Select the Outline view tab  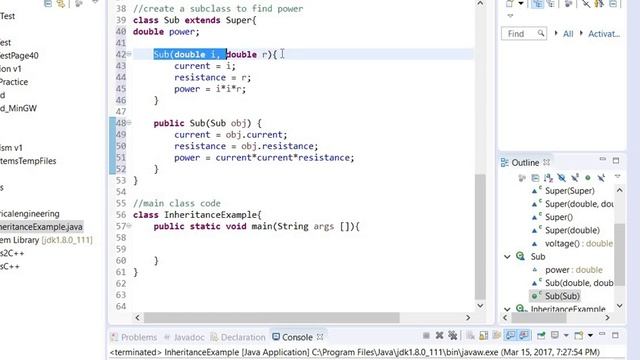click(x=520, y=162)
